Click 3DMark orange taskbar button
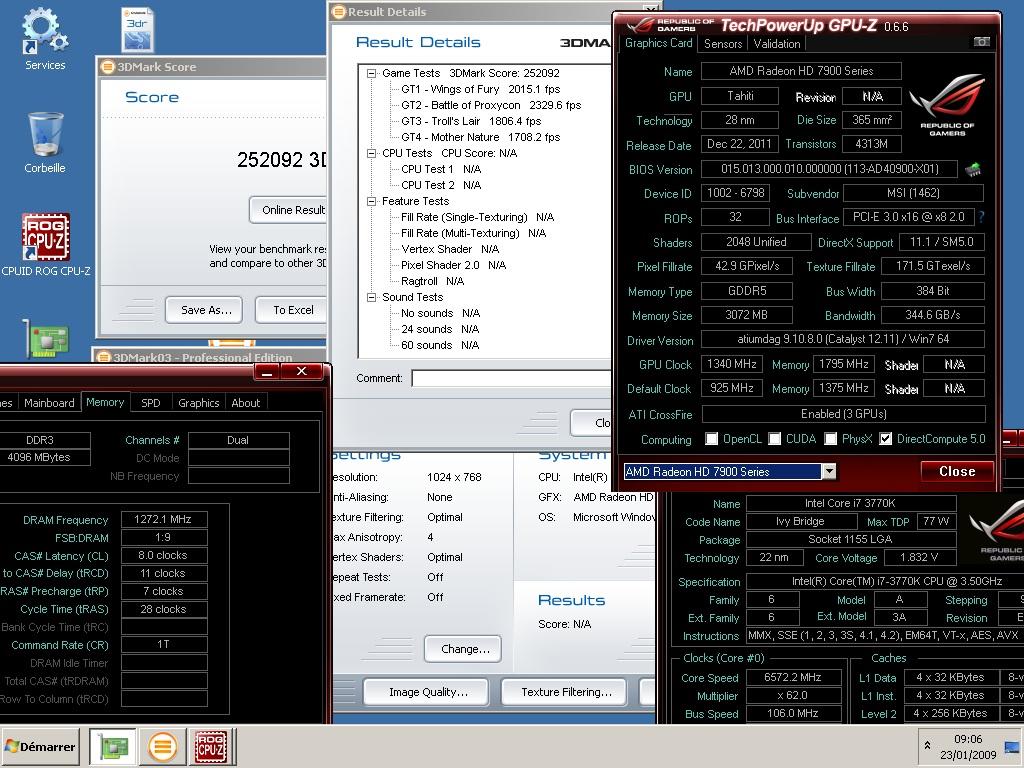This screenshot has height=768, width=1024. (163, 746)
